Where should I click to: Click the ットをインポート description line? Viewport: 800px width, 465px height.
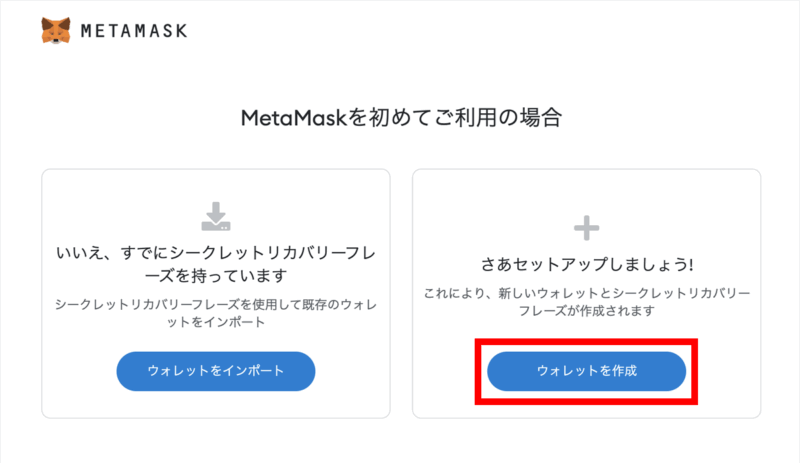coord(215,321)
